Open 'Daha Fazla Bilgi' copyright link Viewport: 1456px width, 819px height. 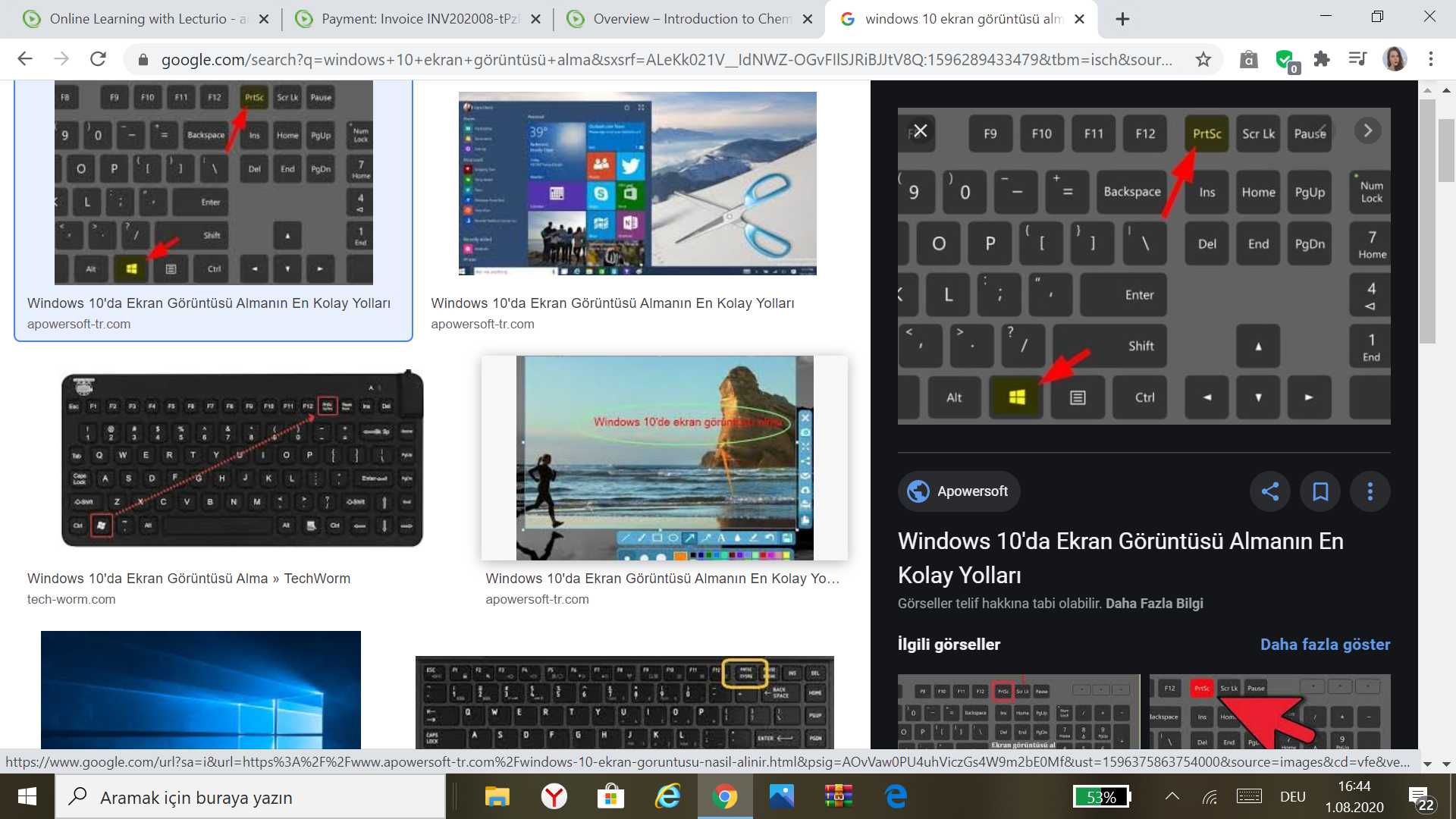(x=1154, y=604)
